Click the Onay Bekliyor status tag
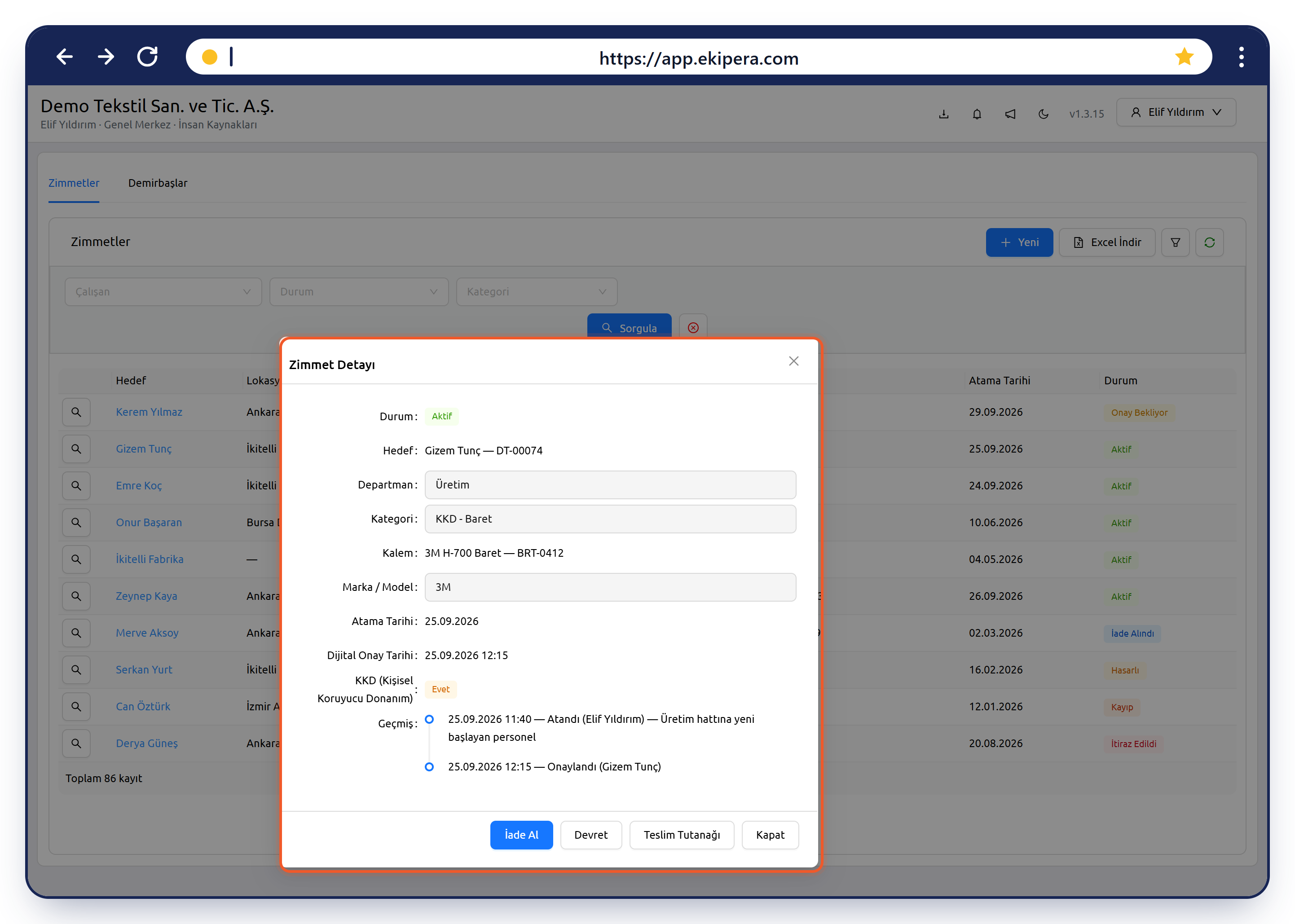This screenshot has width=1295, height=924. tap(1139, 413)
